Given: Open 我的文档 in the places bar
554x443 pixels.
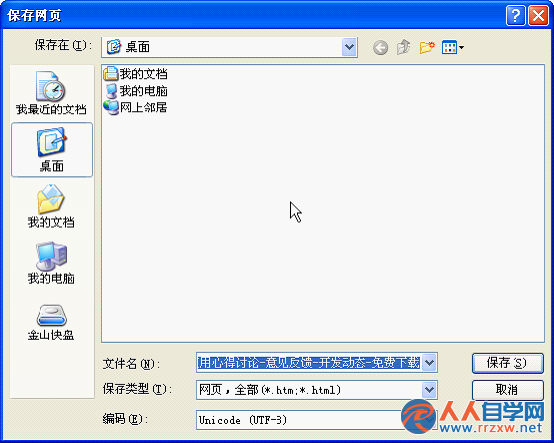Looking at the screenshot, I should (52, 207).
